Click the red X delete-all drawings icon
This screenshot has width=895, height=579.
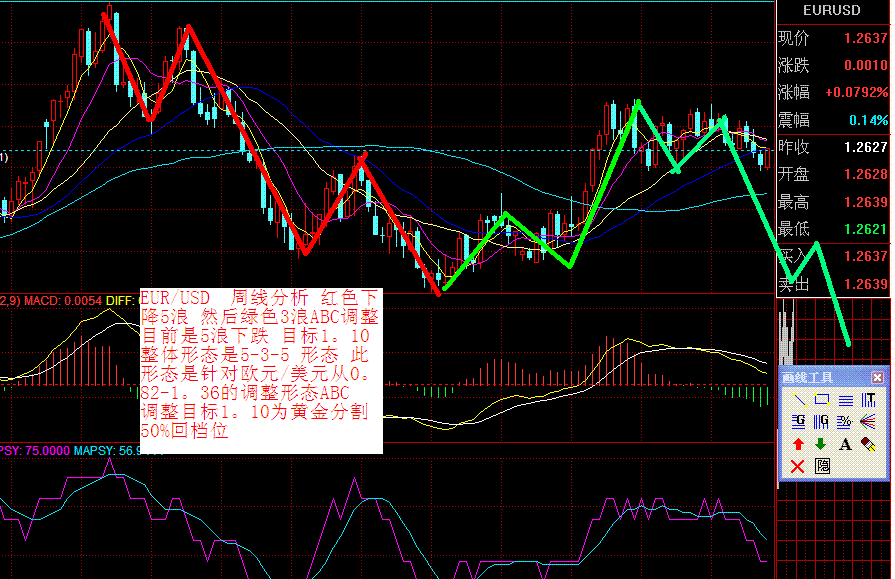tap(797, 467)
